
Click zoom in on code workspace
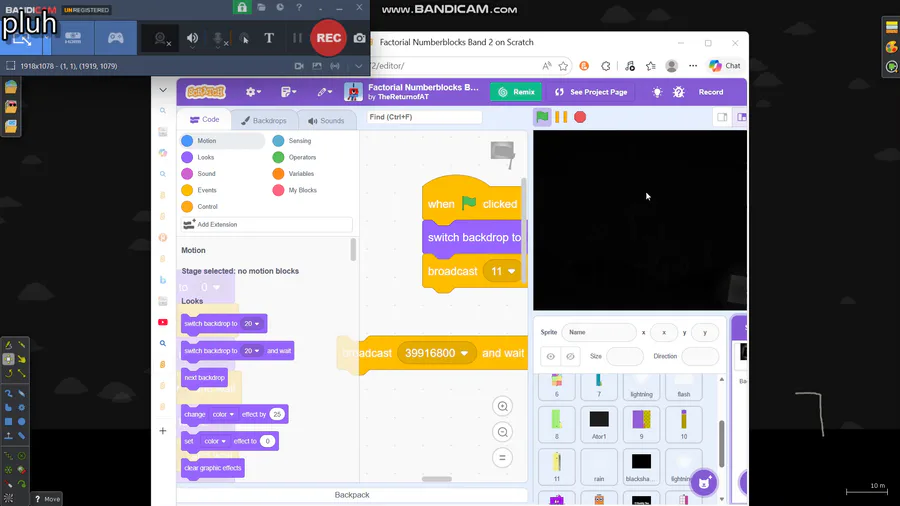502,406
